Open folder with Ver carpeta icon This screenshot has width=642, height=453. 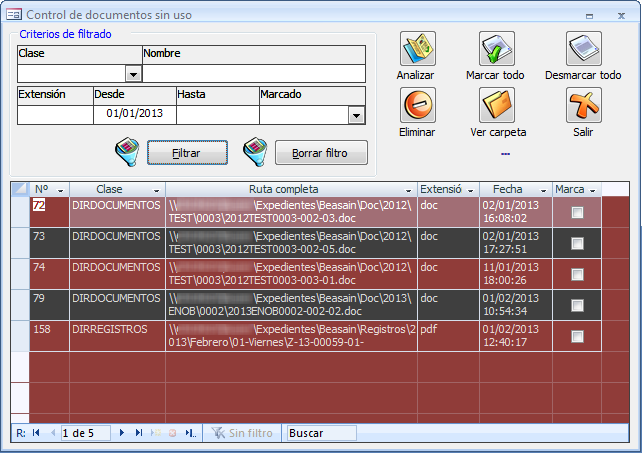click(497, 105)
